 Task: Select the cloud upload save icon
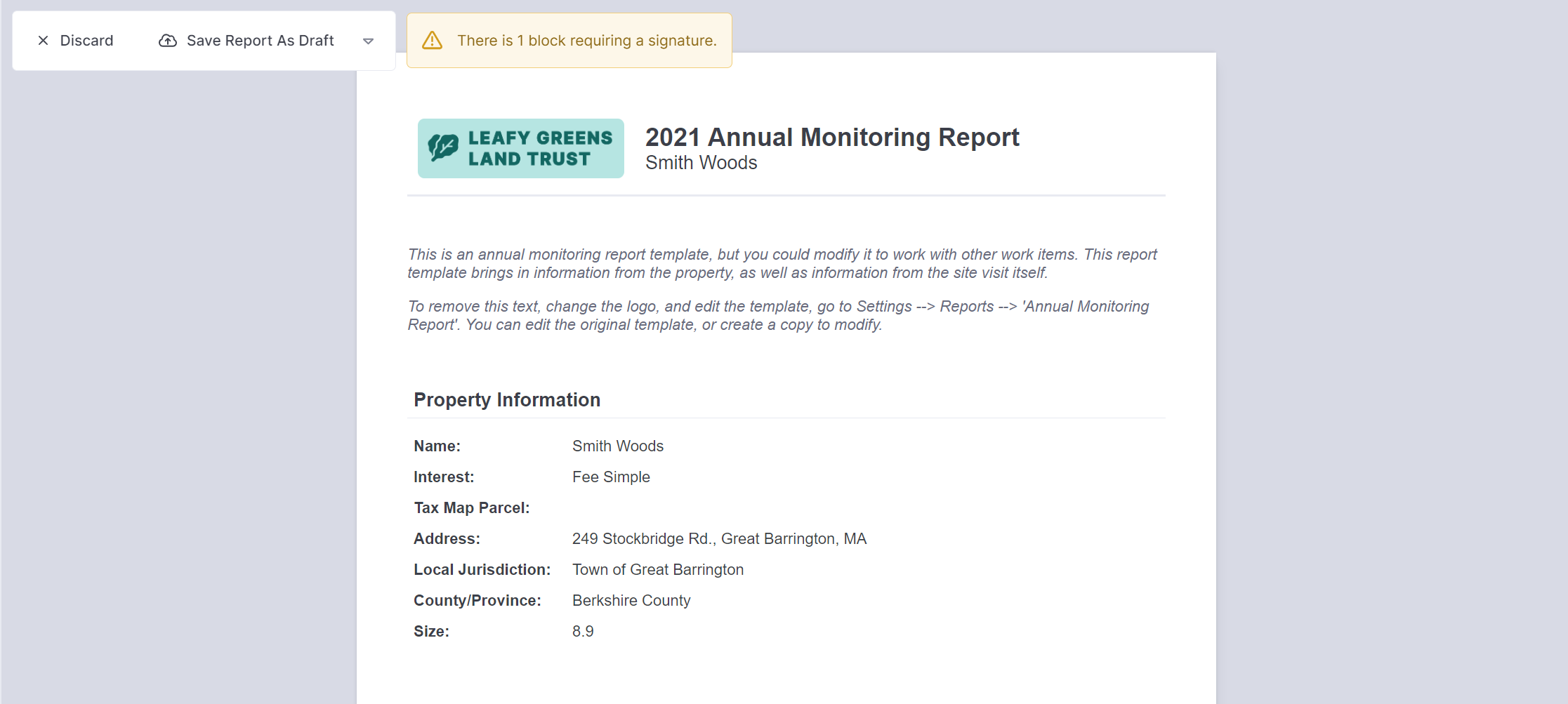[167, 40]
